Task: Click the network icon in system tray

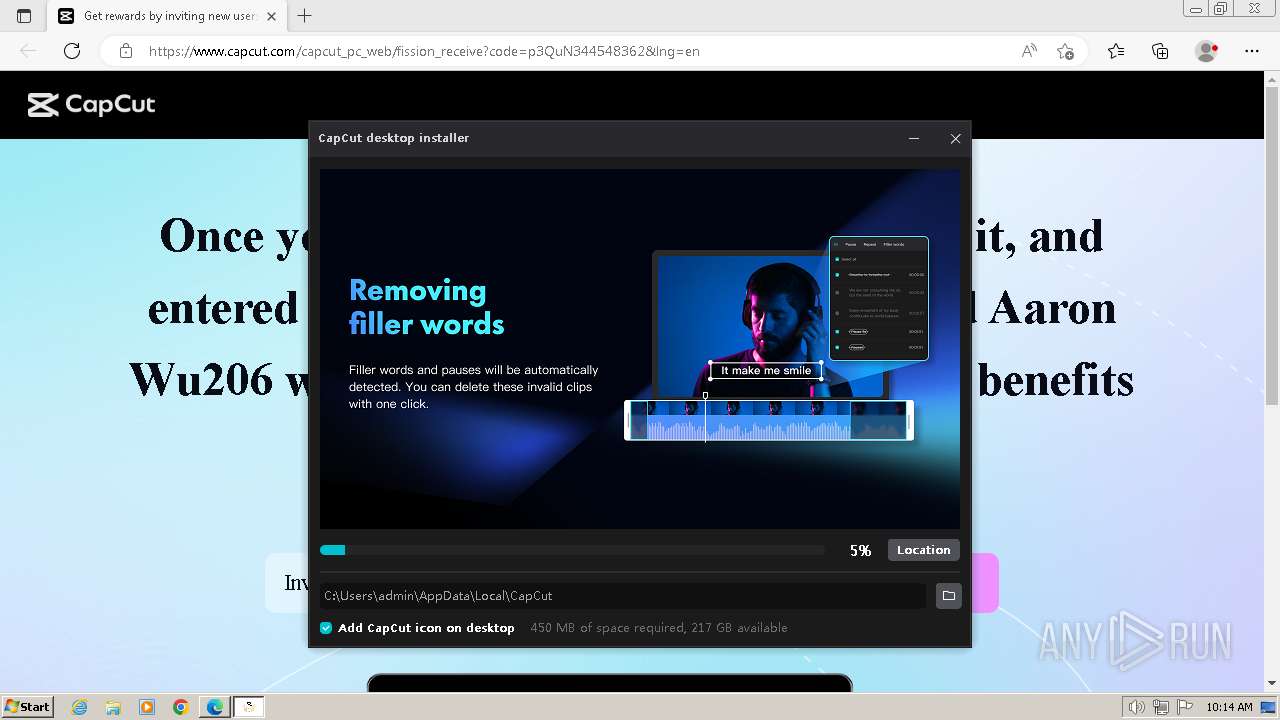Action: pos(1161,707)
